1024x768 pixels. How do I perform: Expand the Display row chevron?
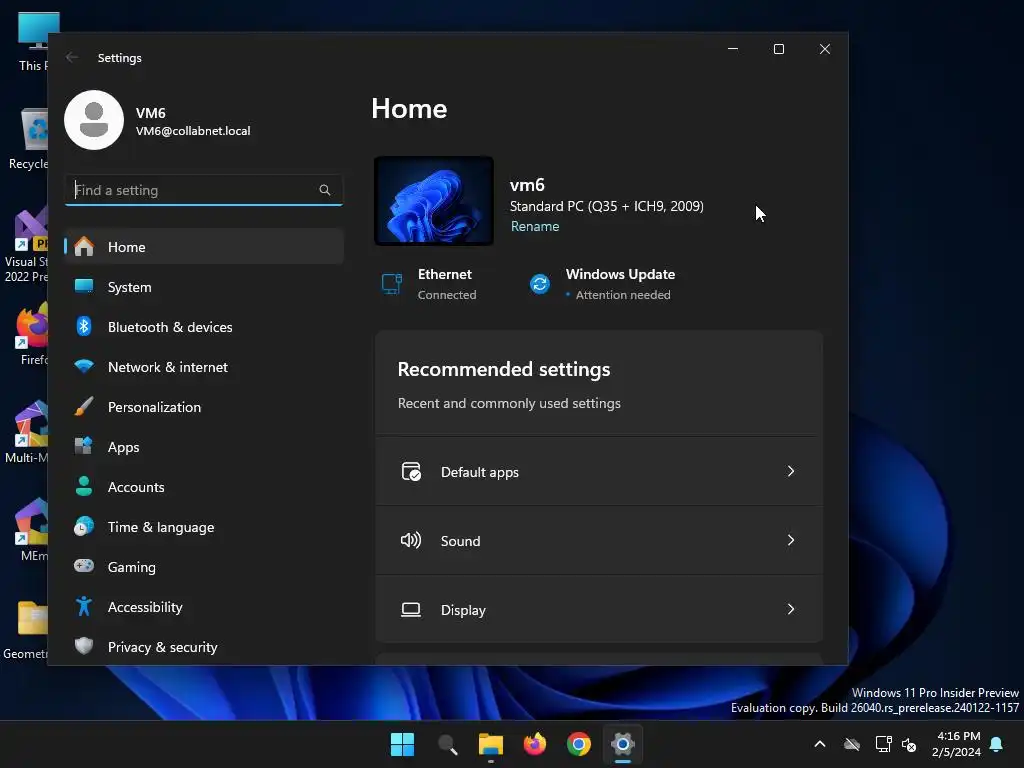(791, 609)
